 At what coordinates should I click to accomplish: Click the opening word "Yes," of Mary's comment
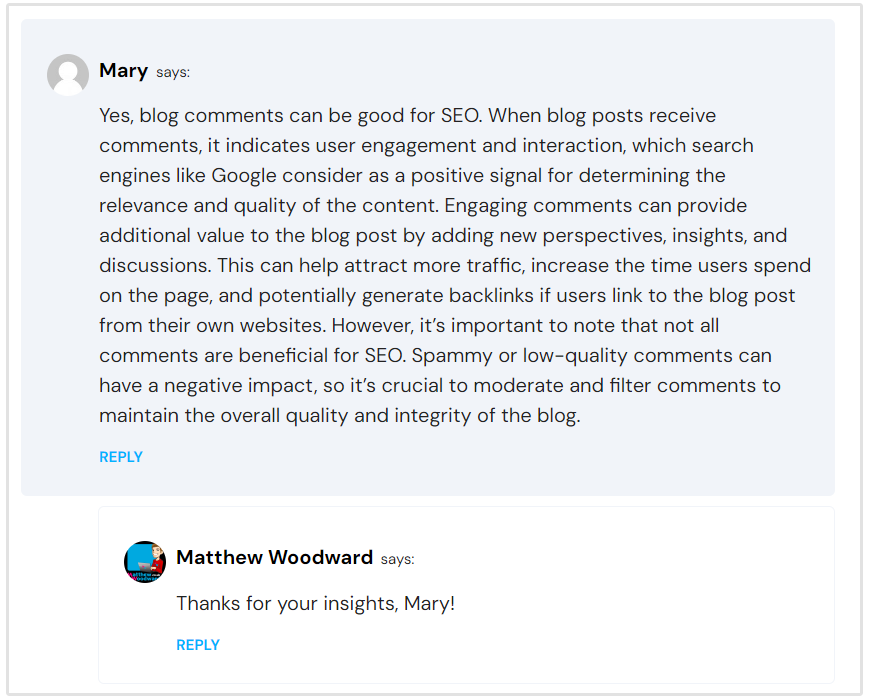pos(117,116)
